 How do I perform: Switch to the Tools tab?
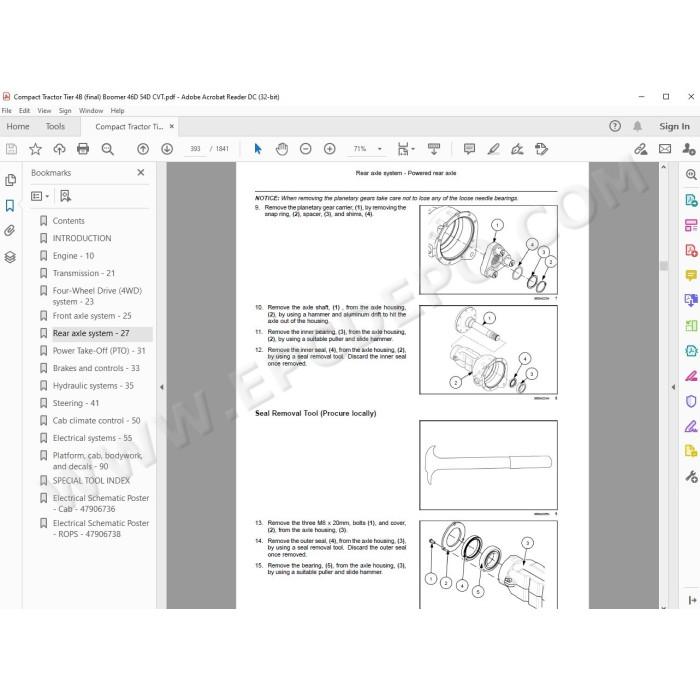tap(55, 126)
